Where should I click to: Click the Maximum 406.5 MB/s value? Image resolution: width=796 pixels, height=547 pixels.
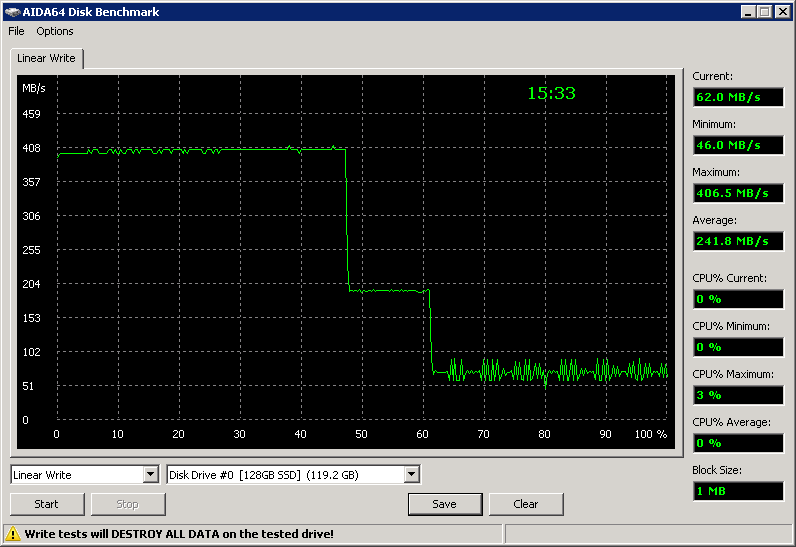(x=738, y=193)
